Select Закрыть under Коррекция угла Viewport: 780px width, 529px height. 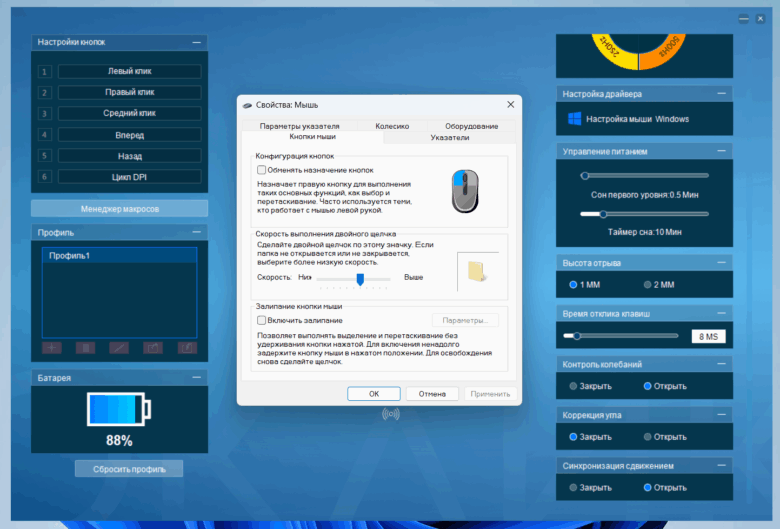(573, 437)
